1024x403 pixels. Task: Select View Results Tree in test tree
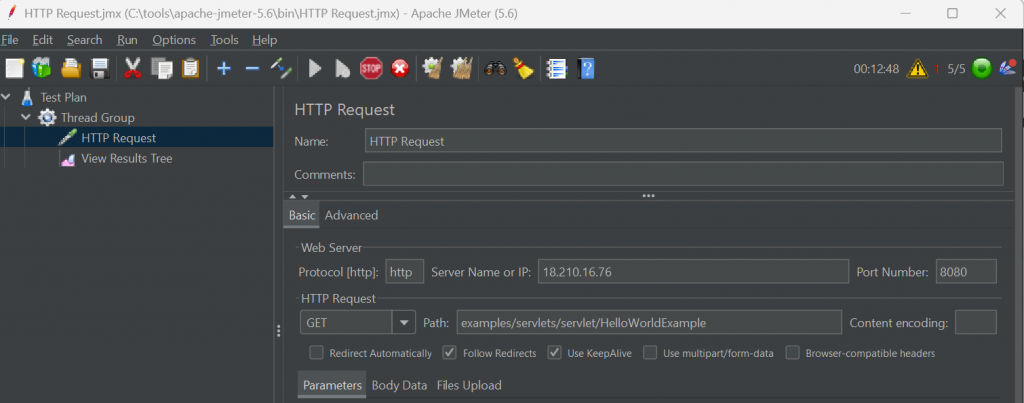point(126,158)
